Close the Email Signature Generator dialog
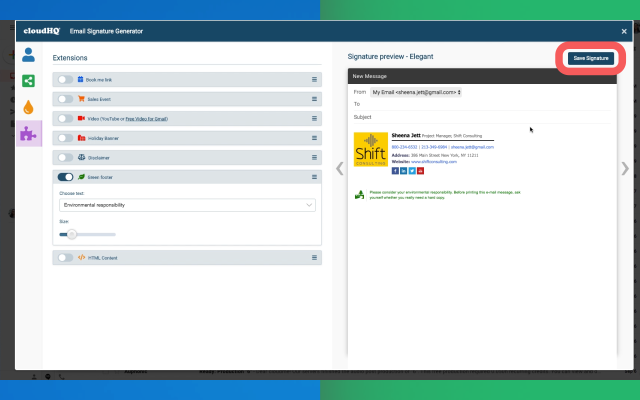 coord(624,31)
